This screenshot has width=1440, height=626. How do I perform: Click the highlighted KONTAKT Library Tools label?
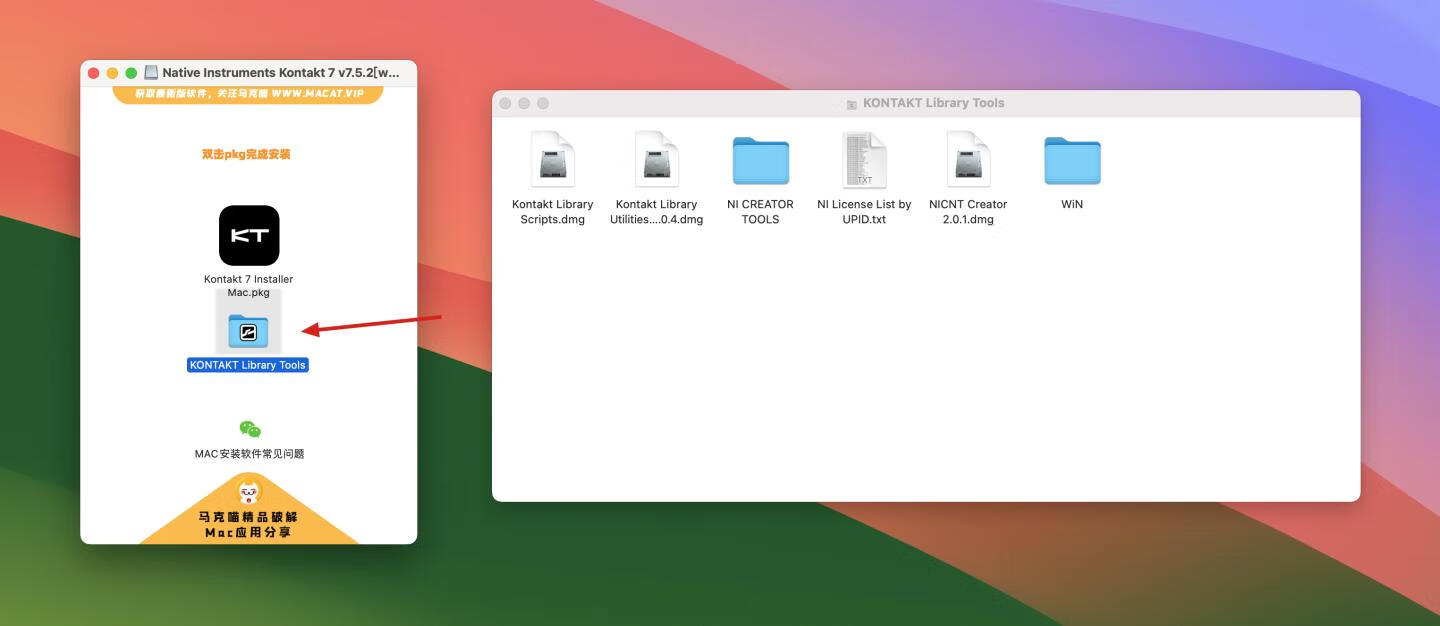tap(248, 365)
